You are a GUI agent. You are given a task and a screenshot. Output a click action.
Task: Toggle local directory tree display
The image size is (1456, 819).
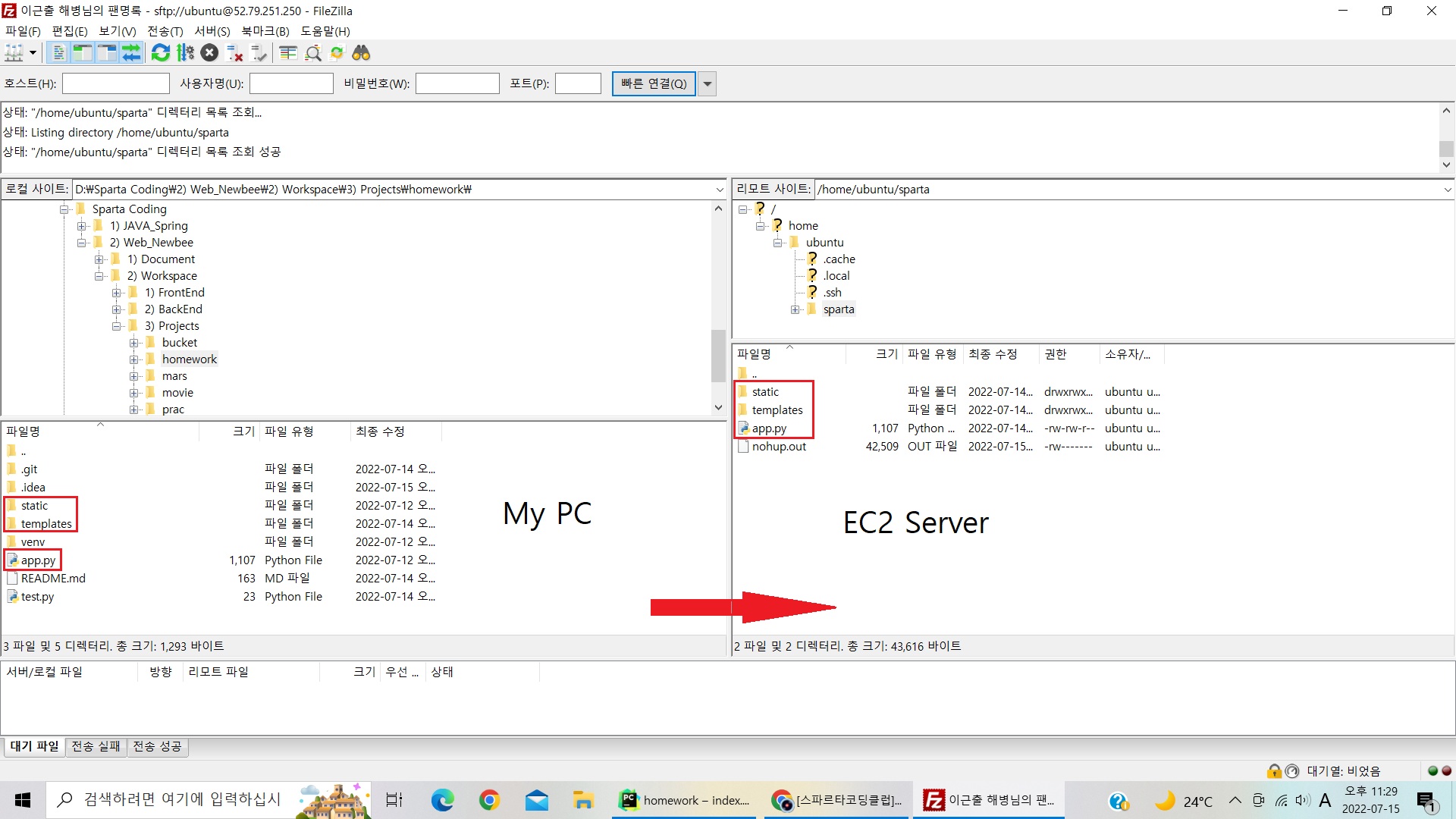tap(83, 53)
